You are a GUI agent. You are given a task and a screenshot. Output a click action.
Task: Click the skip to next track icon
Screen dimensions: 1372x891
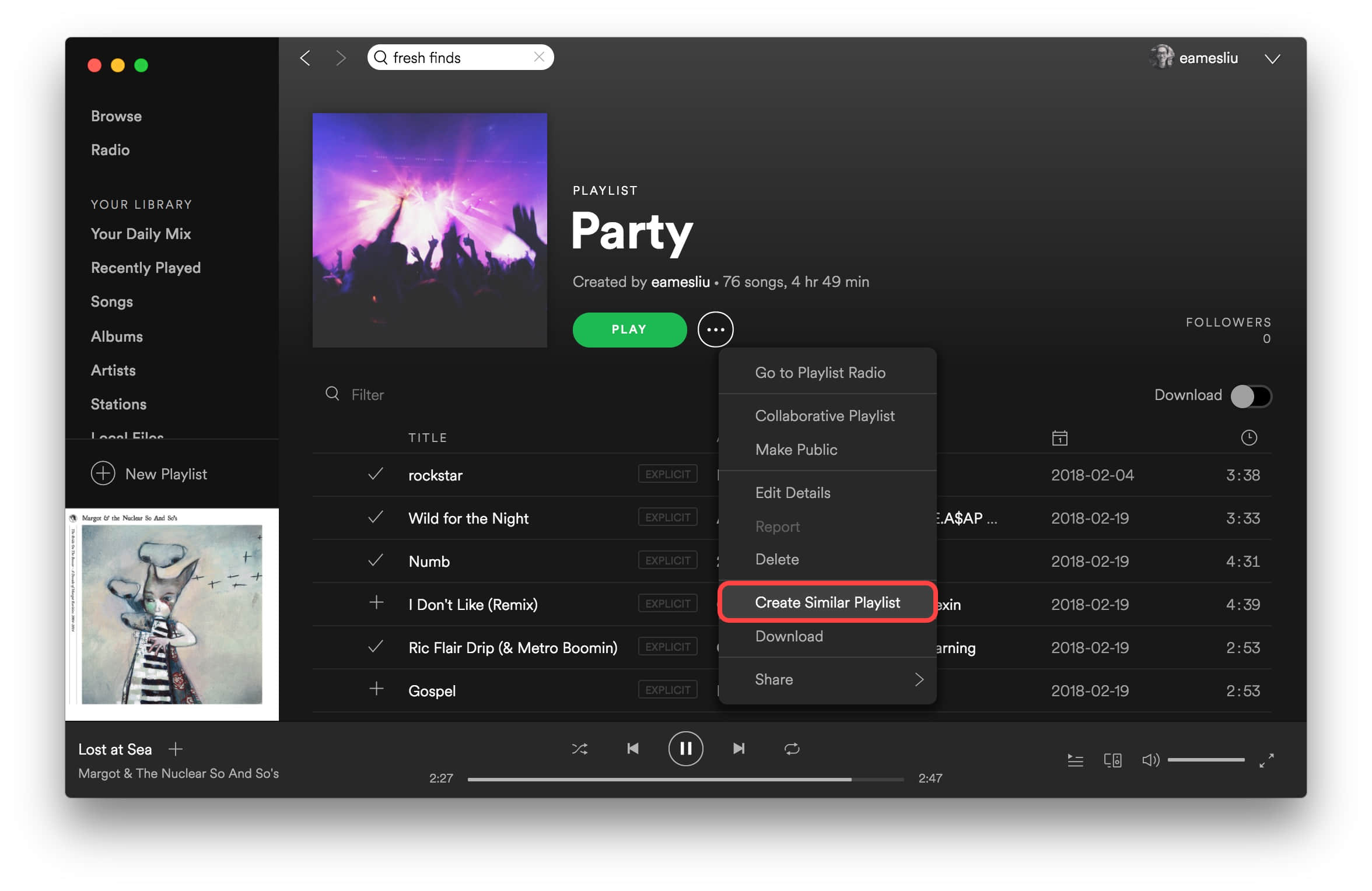[737, 748]
